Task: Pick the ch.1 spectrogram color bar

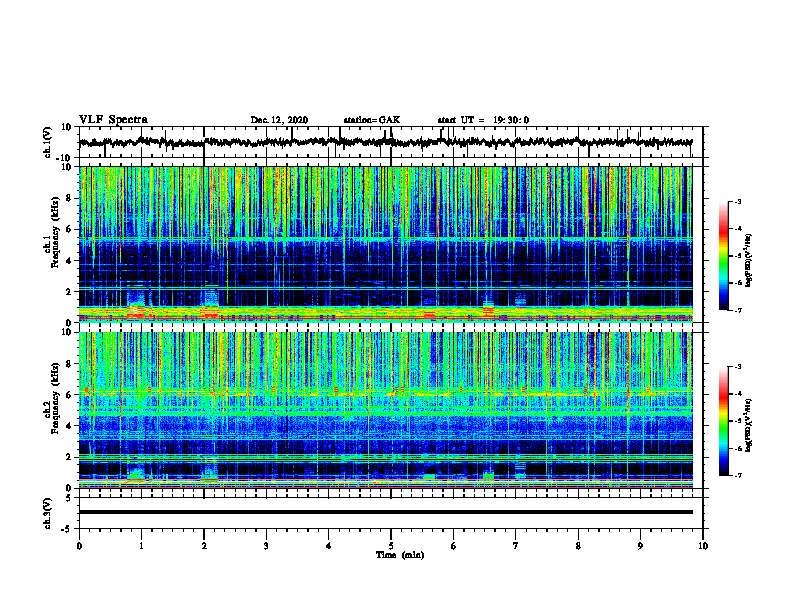Action: point(723,256)
